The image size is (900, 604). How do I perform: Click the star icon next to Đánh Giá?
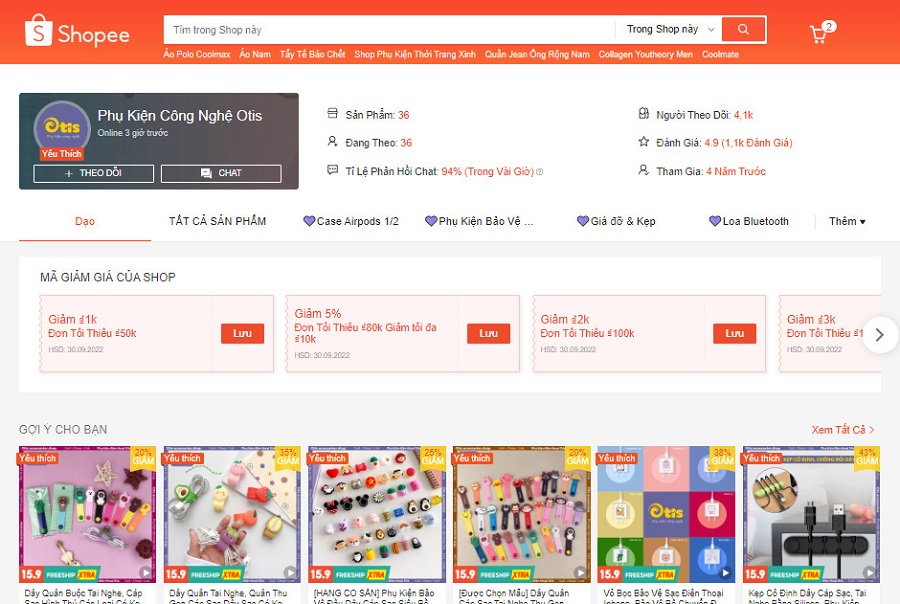point(644,142)
